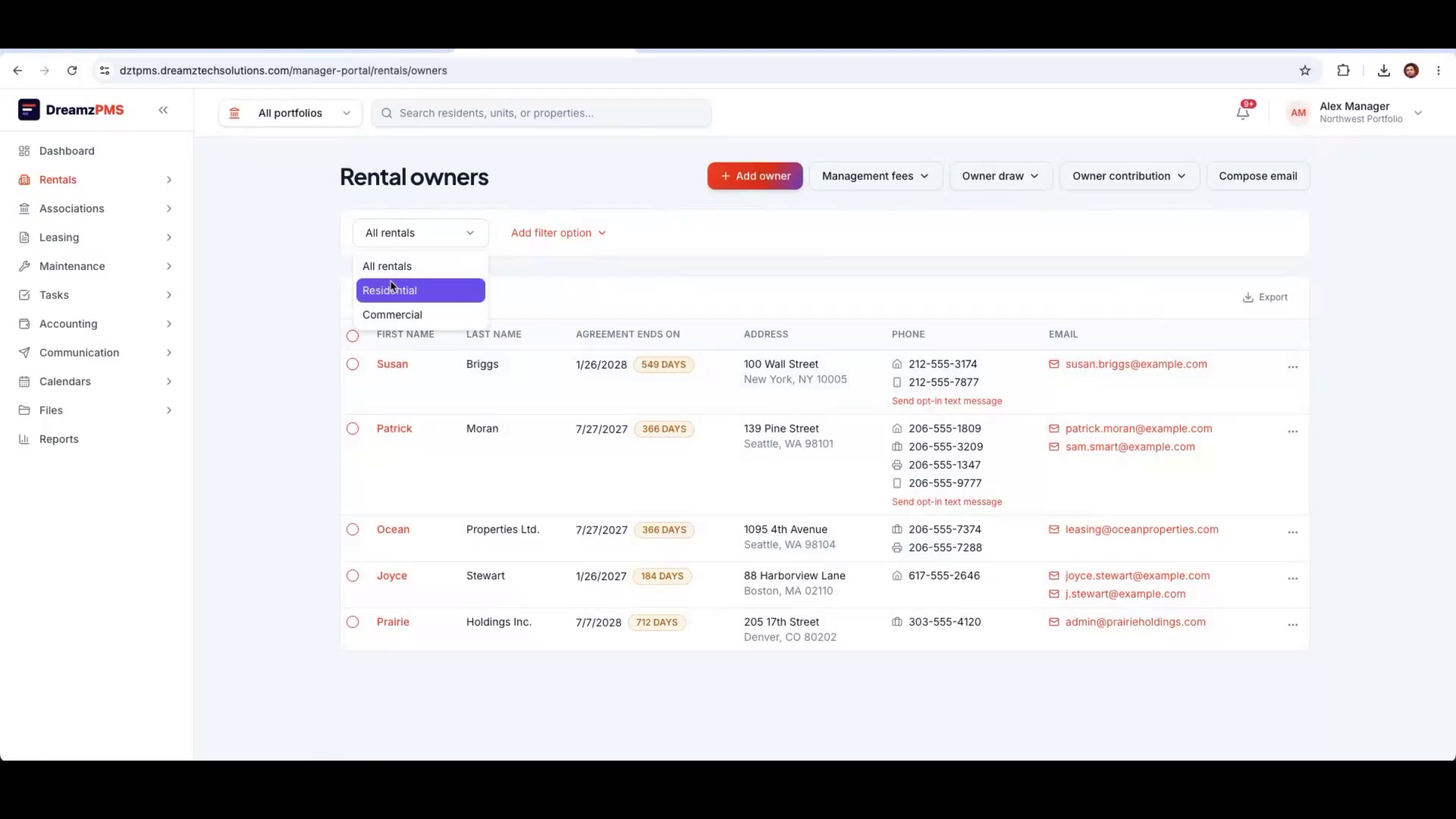Image resolution: width=1456 pixels, height=819 pixels.
Task: Open the browser extensions icon
Action: point(1343,70)
